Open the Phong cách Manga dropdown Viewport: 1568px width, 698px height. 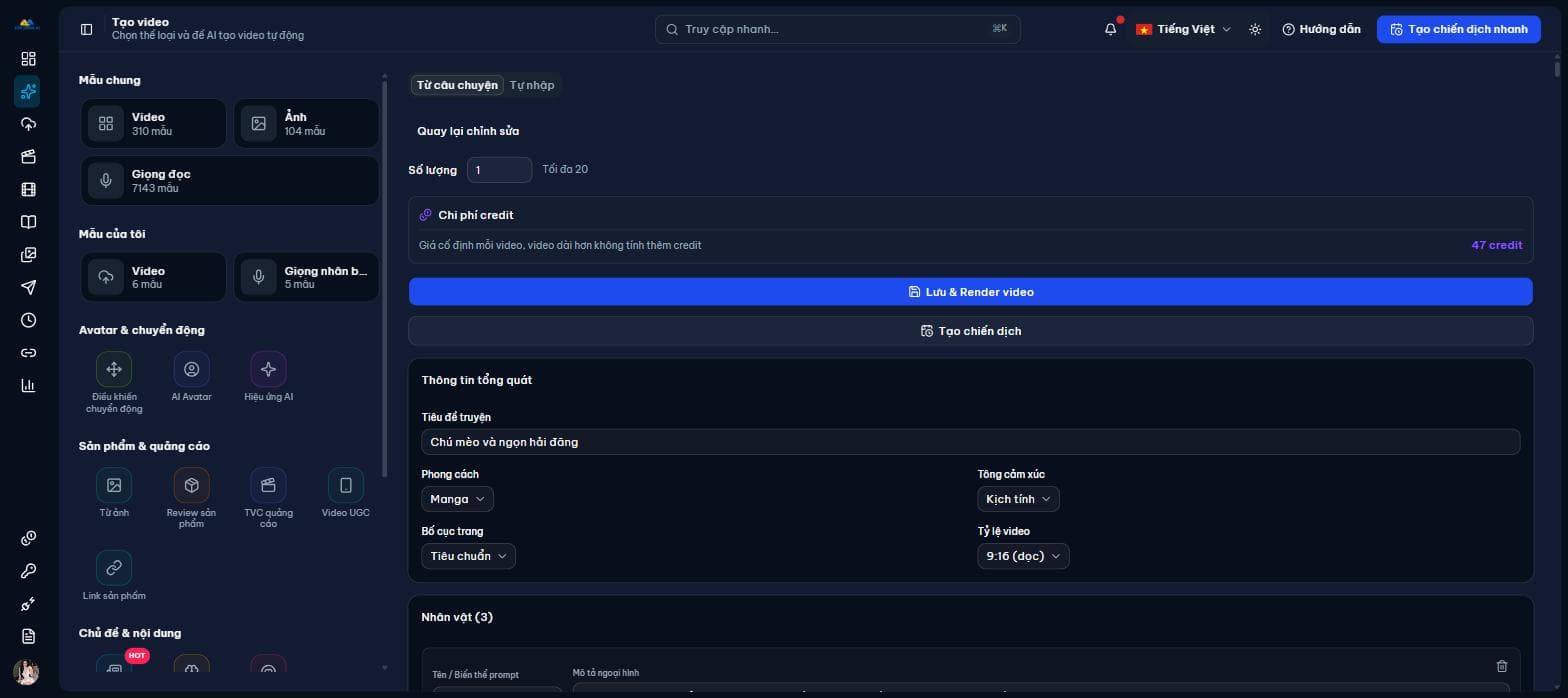(x=457, y=499)
